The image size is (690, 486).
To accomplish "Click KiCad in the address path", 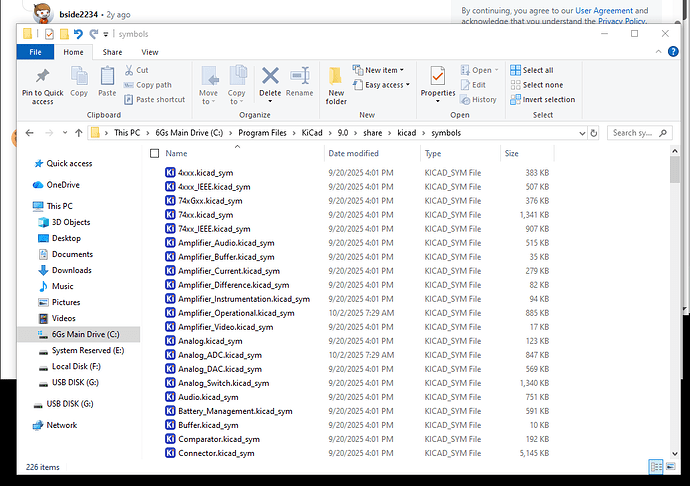I will tap(312, 133).
